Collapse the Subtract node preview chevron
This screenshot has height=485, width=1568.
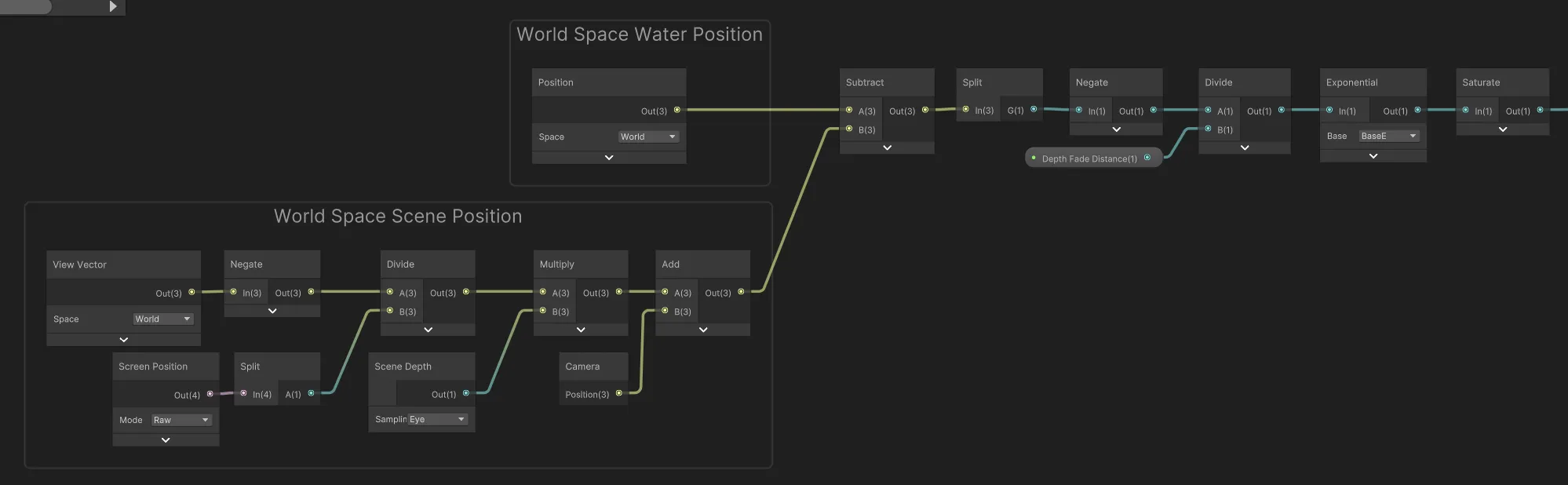tap(887, 148)
